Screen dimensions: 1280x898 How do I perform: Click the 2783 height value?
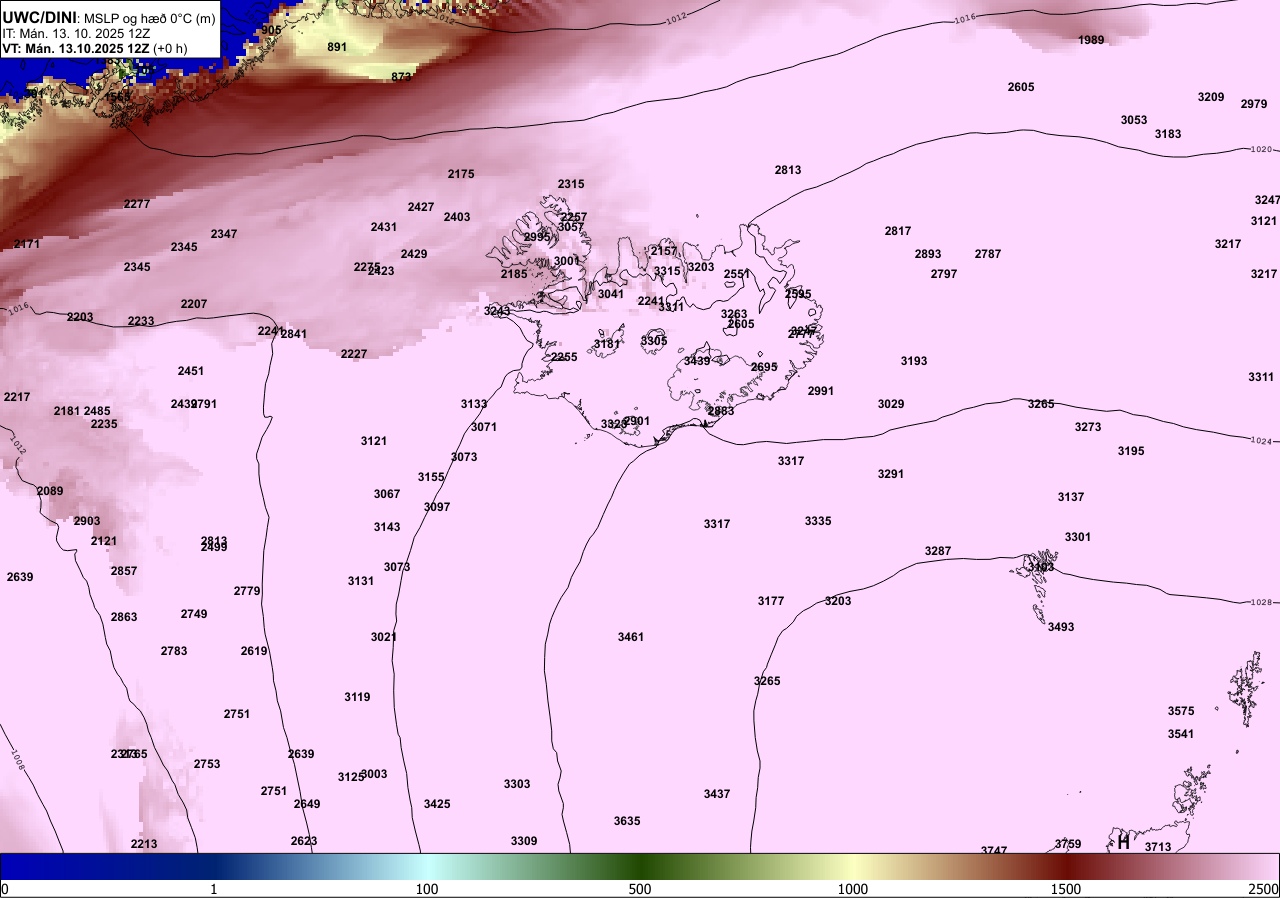pyautogui.click(x=174, y=651)
